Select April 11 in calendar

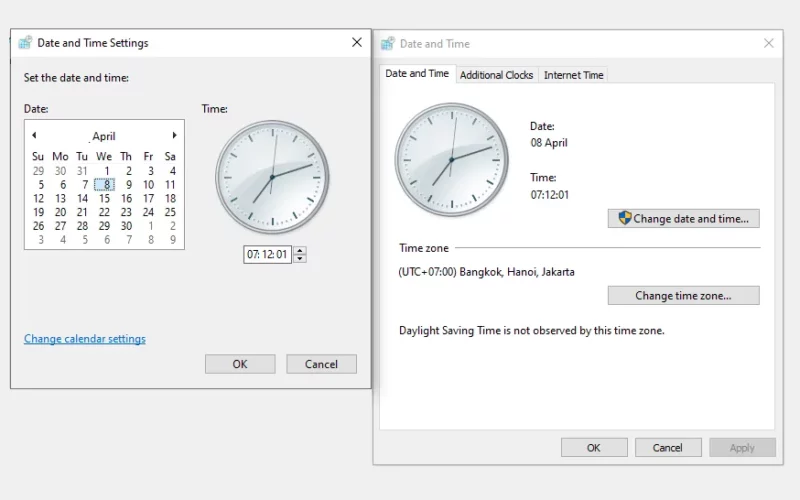click(x=170, y=185)
